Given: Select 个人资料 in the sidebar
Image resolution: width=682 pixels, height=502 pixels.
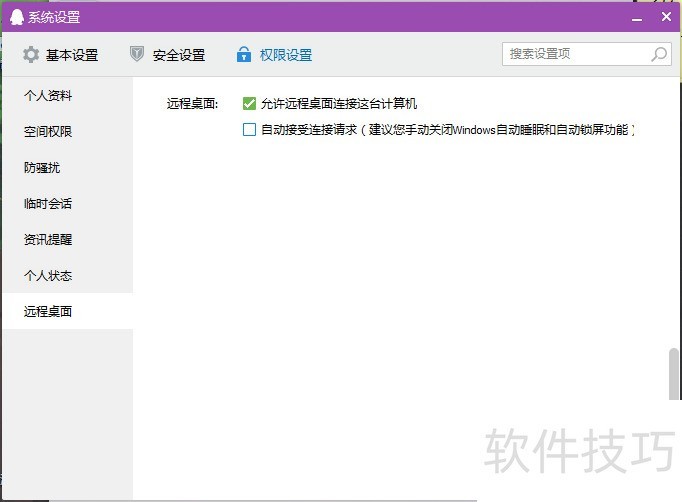Looking at the screenshot, I should coord(48,96).
